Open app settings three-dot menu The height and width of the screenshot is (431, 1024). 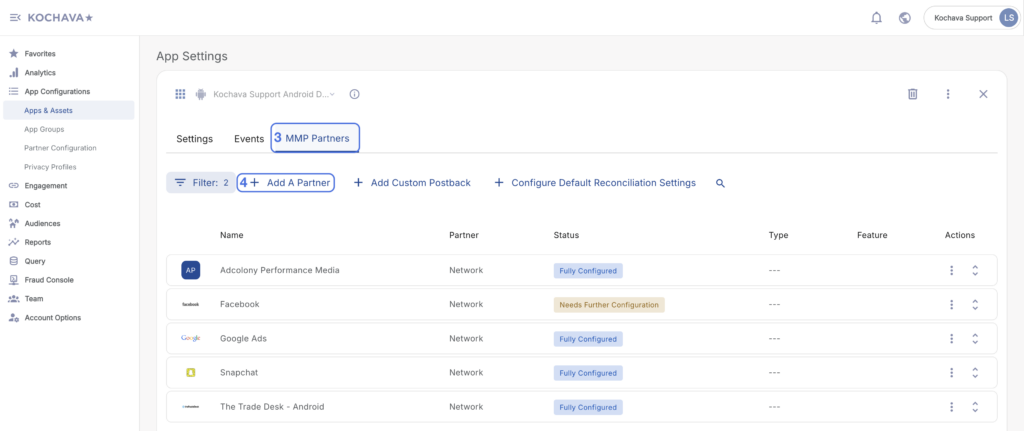(947, 94)
